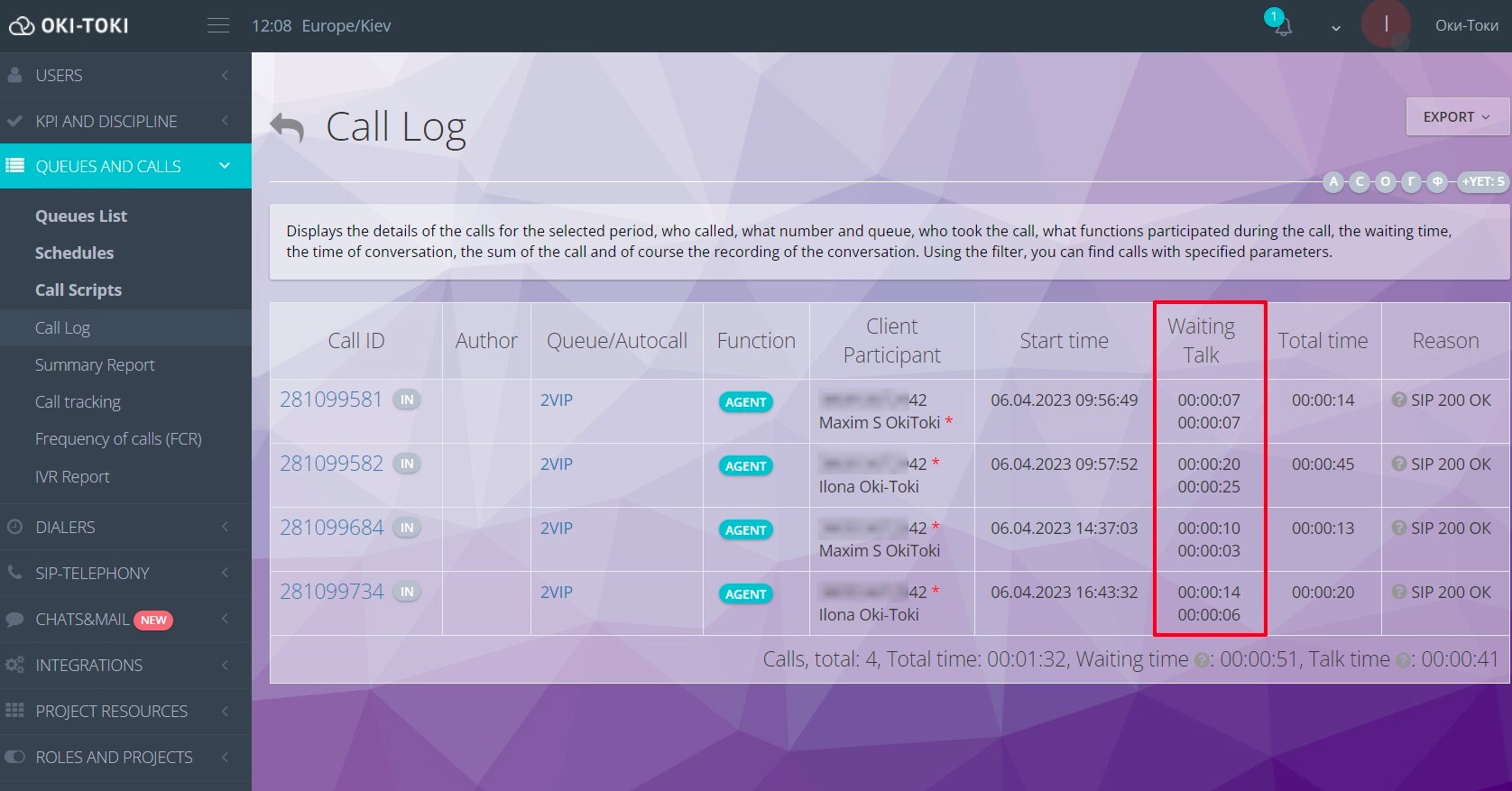Screen dimensions: 1512x791
Task: Select filter chip Ф
Action: point(1438,181)
